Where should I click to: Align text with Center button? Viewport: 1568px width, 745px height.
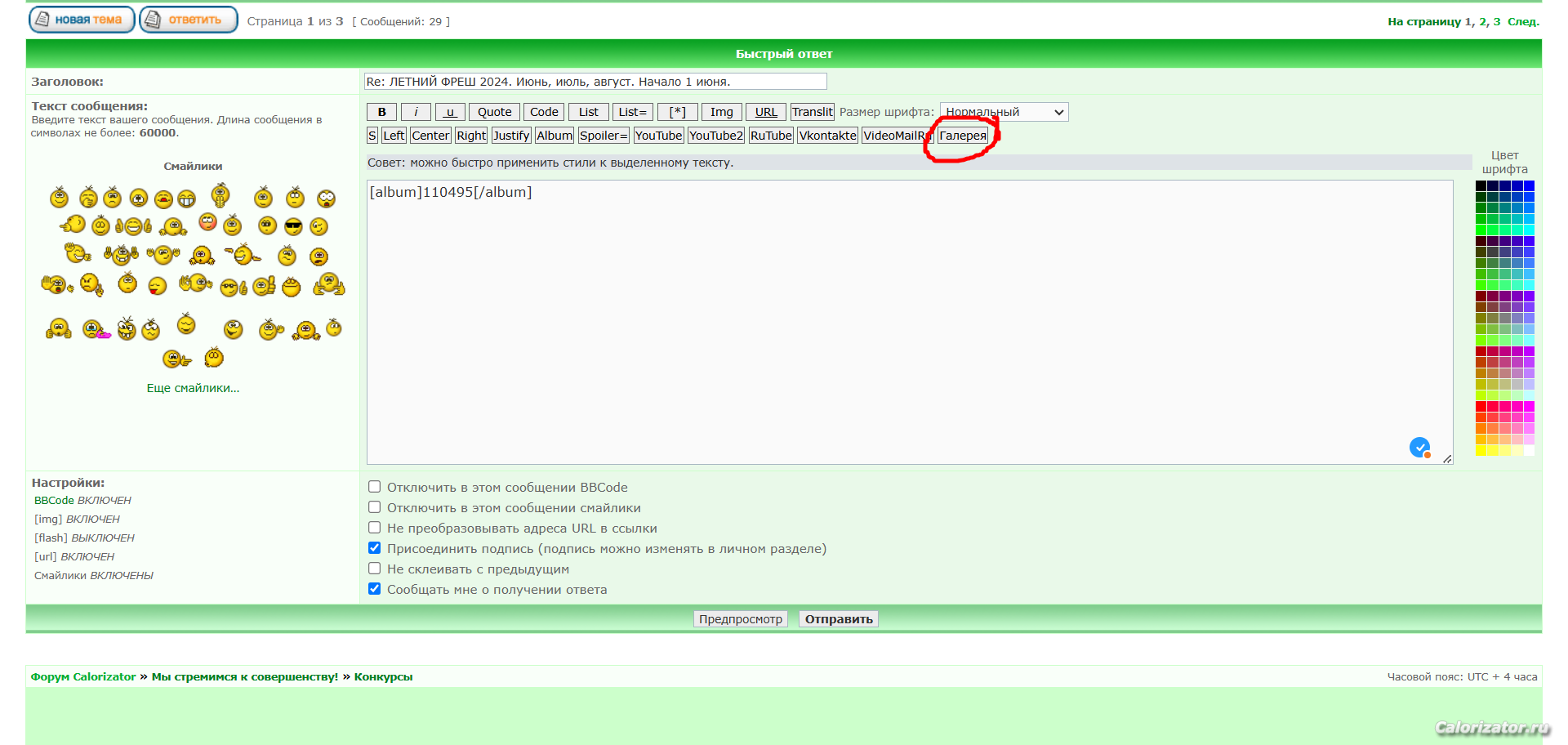[x=430, y=136]
